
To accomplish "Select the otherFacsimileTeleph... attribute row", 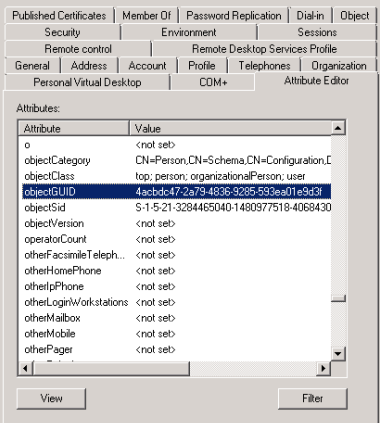I will click(x=177, y=255).
